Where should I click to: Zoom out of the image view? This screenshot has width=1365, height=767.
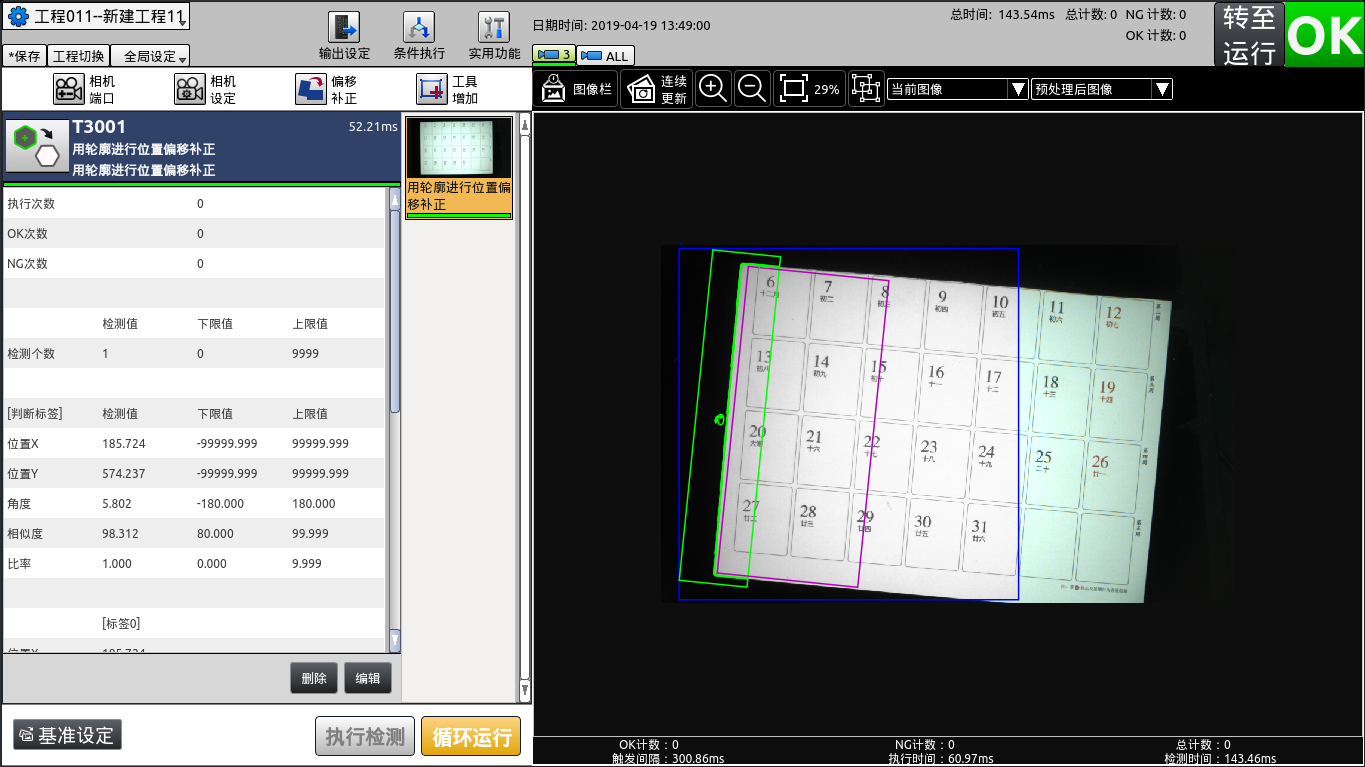(751, 89)
